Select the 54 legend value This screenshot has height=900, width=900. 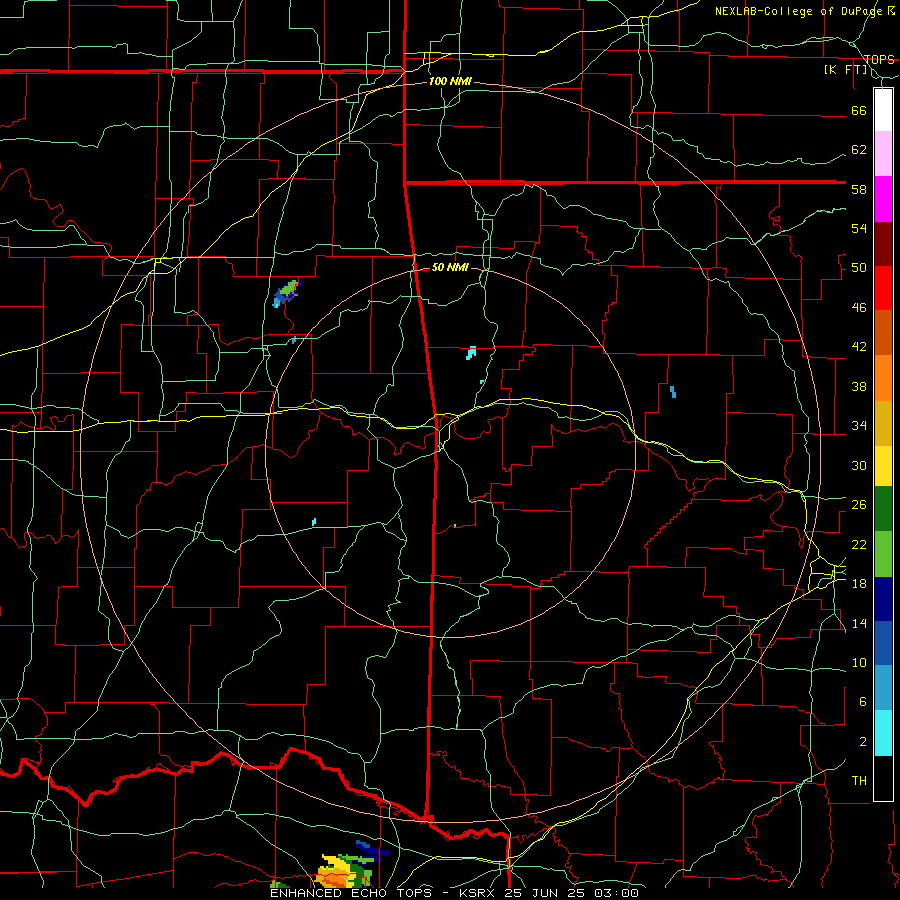coord(859,228)
